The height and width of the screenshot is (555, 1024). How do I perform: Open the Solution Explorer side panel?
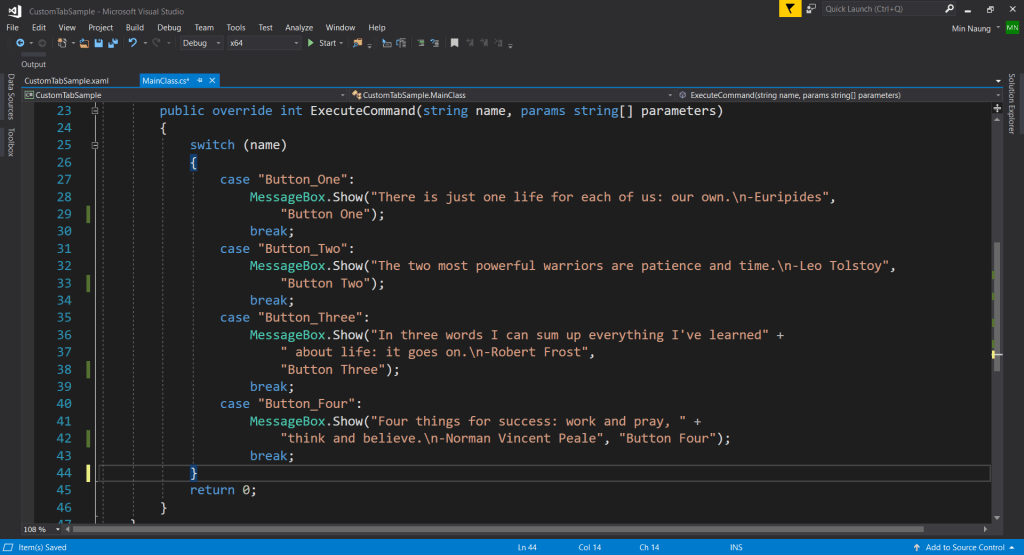1011,104
